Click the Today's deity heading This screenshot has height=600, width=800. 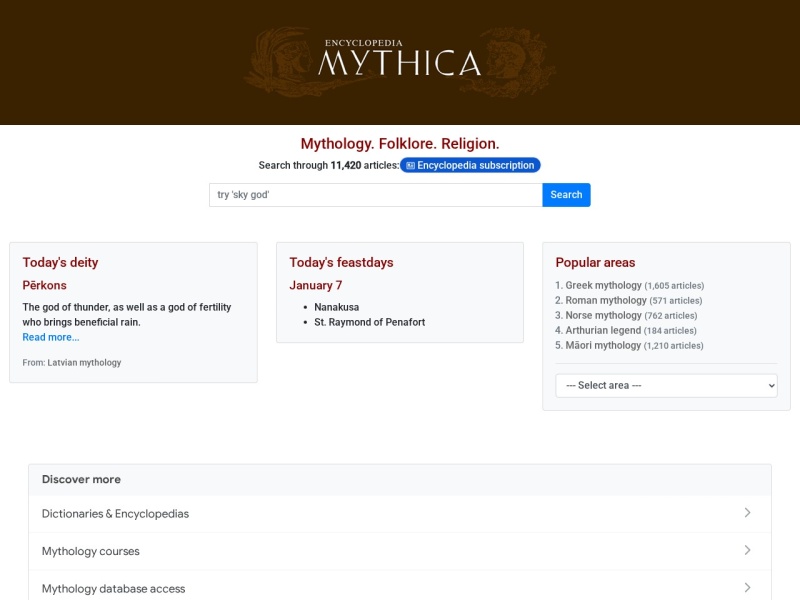[60, 262]
